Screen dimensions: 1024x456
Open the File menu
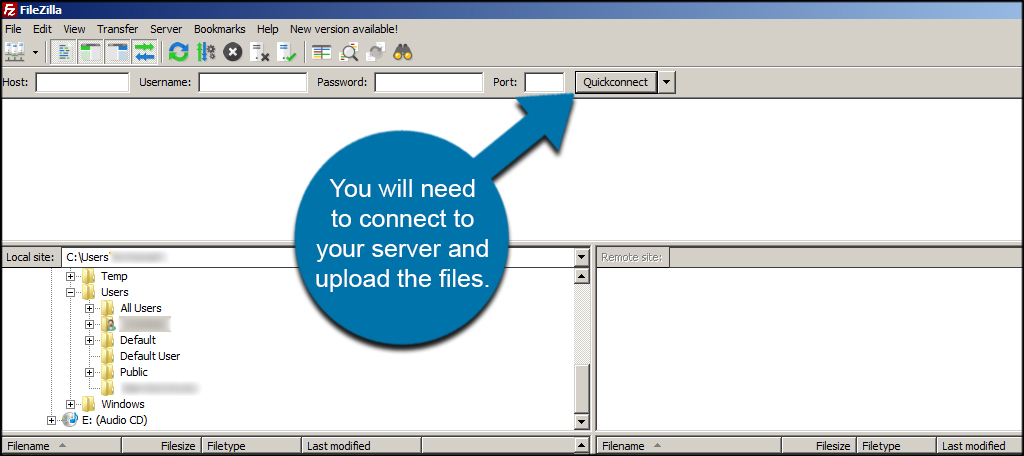coord(13,29)
